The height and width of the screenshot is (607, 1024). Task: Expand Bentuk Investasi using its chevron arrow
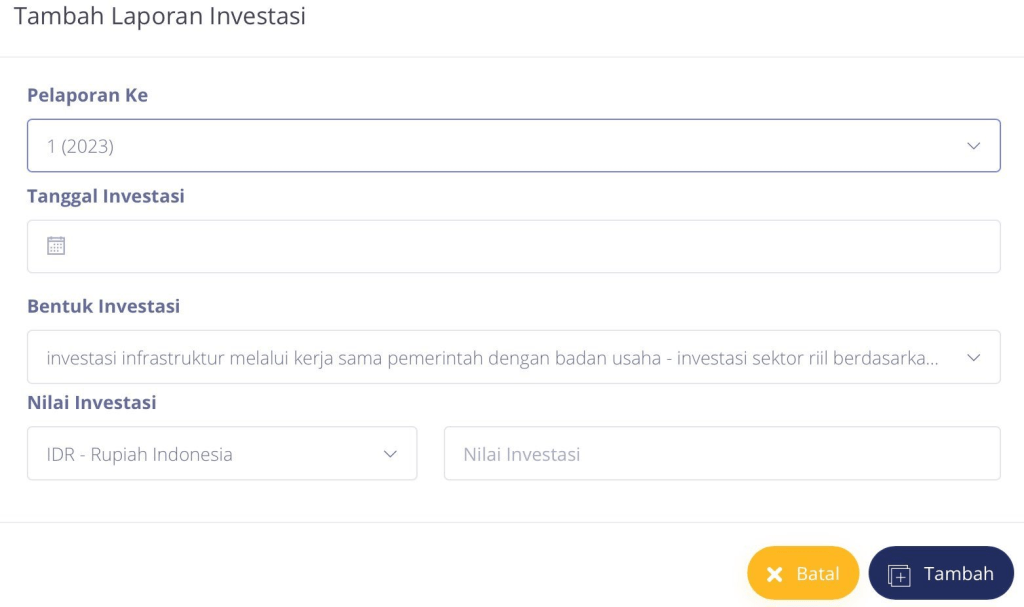point(973,357)
